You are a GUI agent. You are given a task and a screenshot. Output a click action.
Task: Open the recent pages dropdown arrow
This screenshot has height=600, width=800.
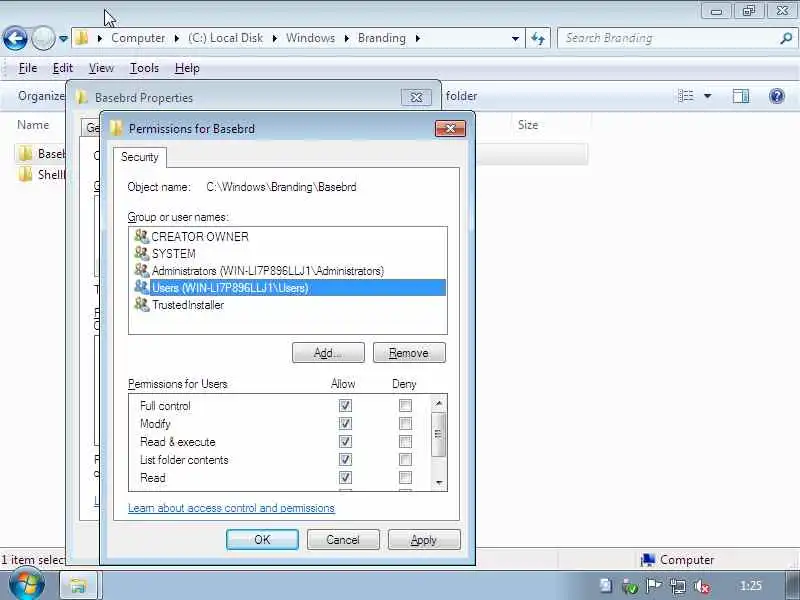63,38
